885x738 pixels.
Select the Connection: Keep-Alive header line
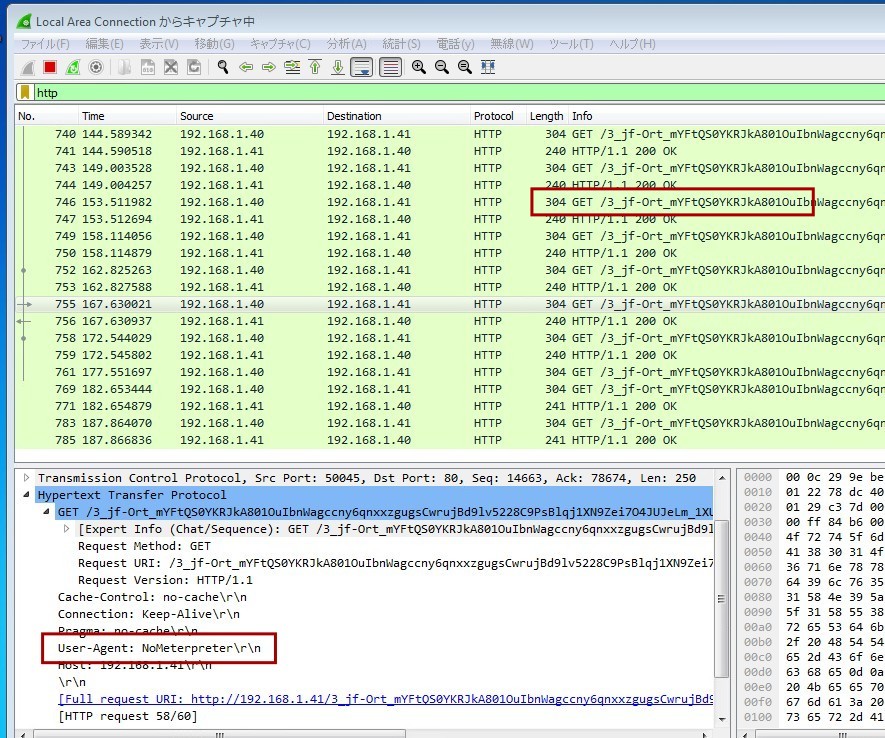148,614
